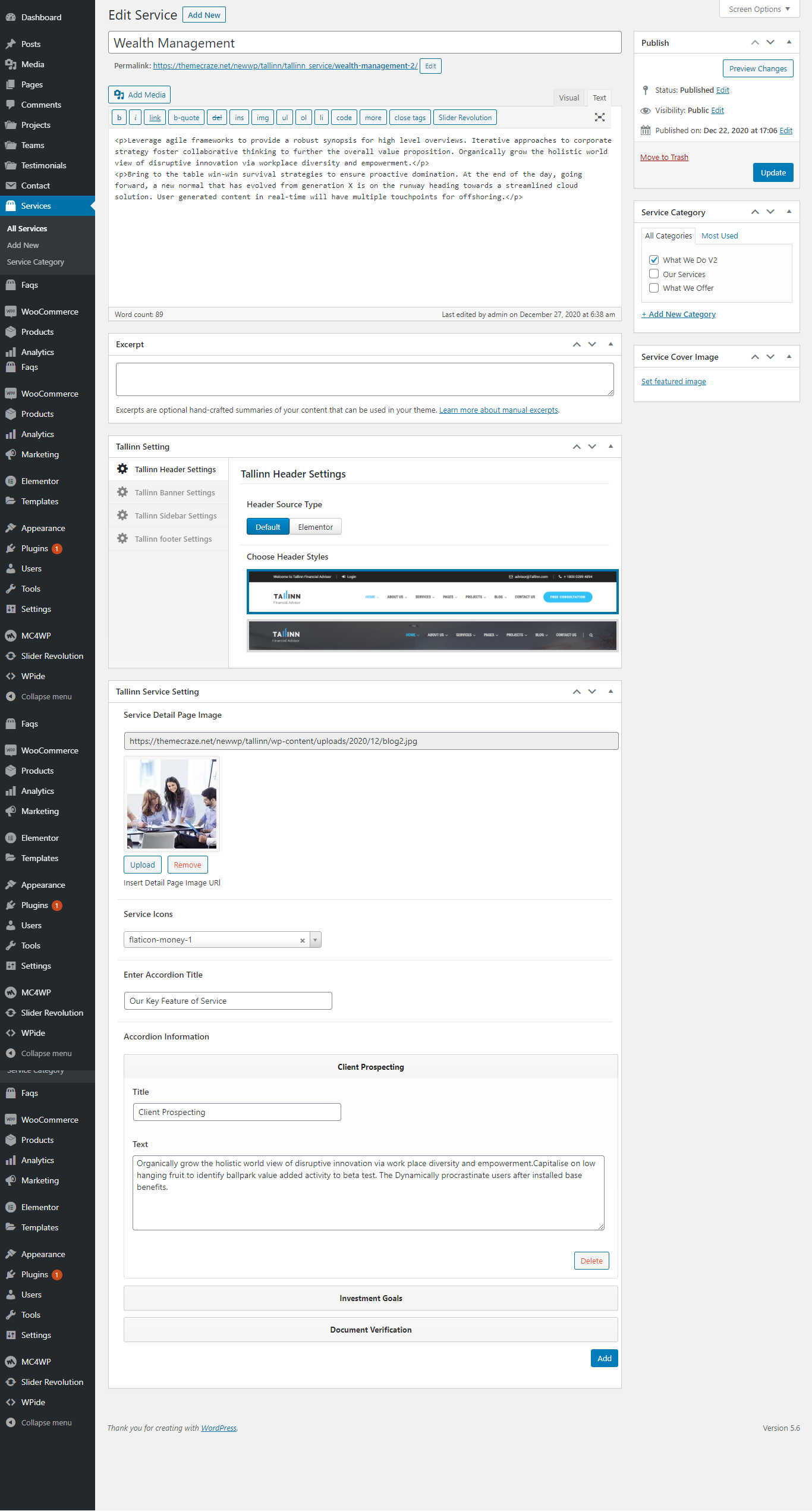The width and height of the screenshot is (812, 1511).
Task: Switch to the Visual editor tab
Action: [x=568, y=98]
